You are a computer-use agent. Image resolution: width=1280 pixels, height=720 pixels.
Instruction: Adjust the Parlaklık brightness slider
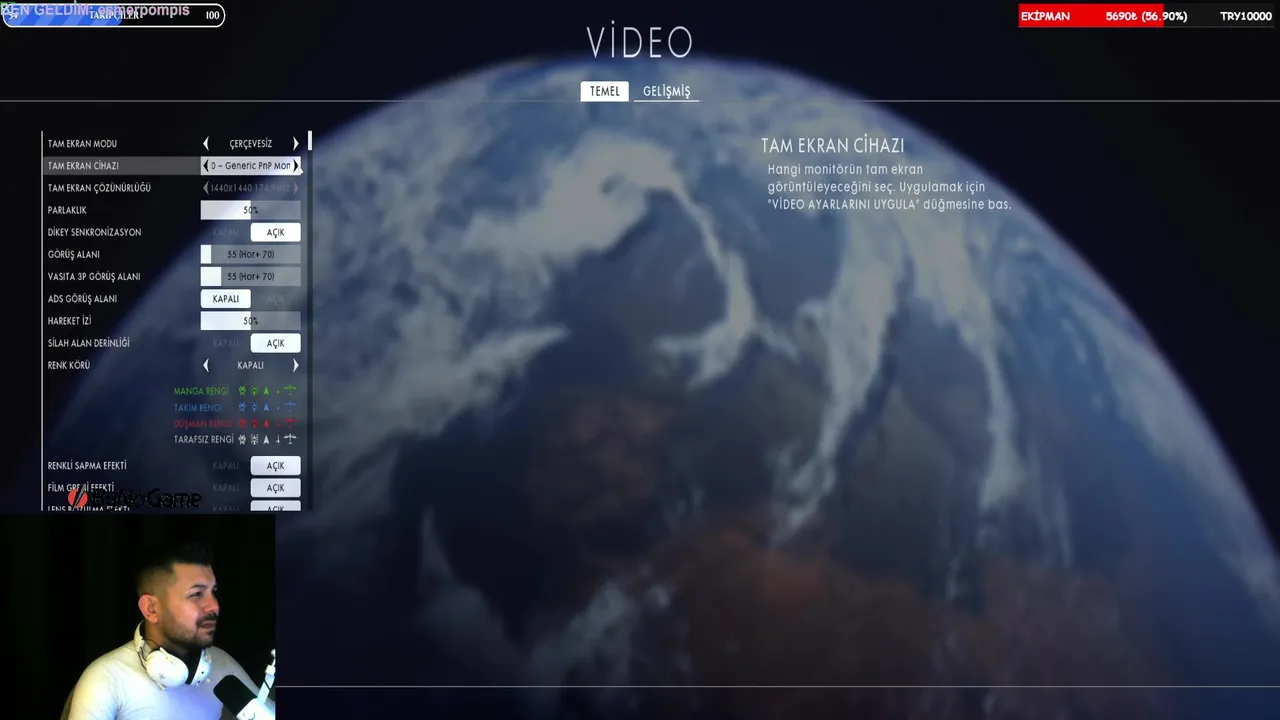click(x=250, y=210)
